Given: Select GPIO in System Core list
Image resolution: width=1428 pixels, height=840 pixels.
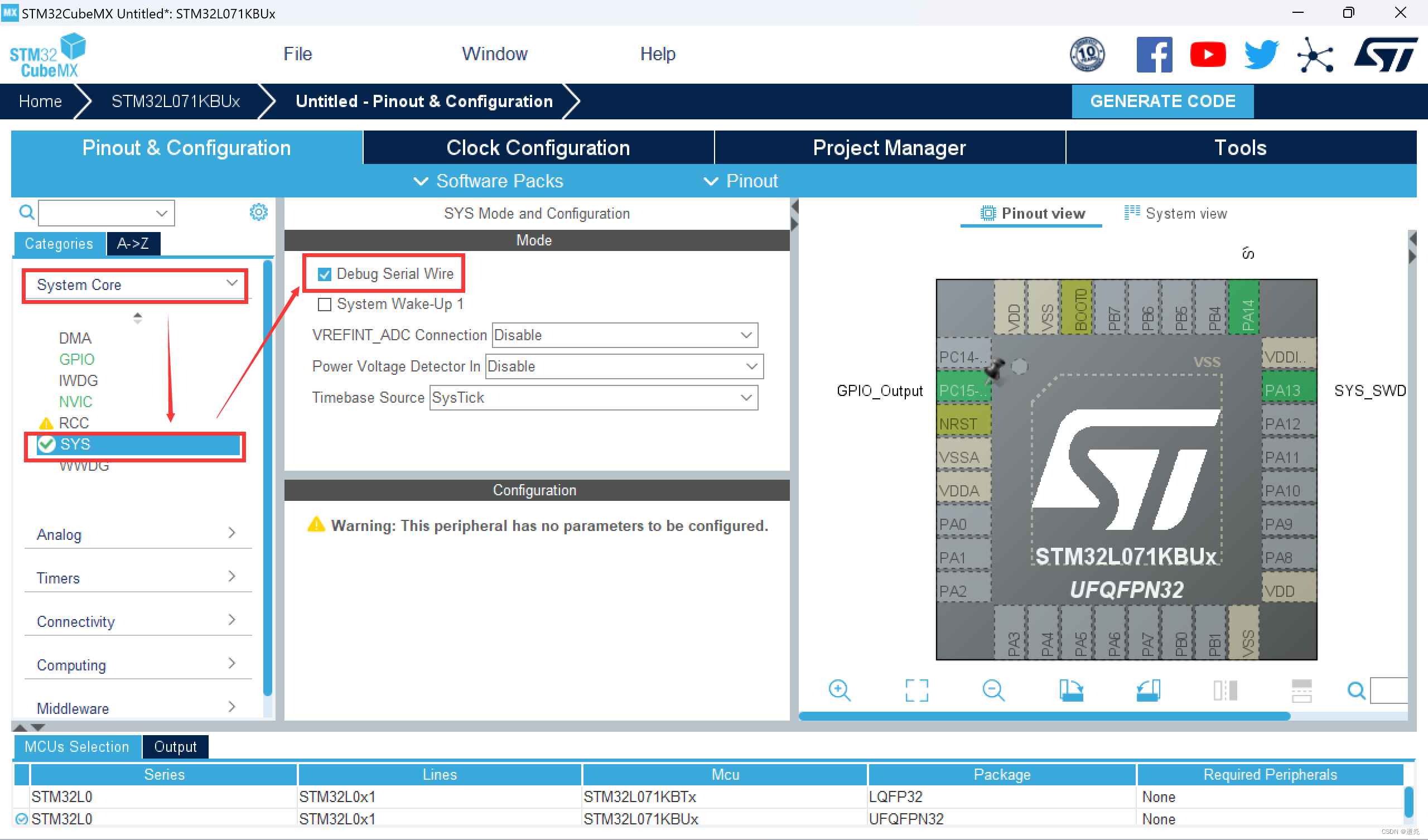Looking at the screenshot, I should click(76, 359).
